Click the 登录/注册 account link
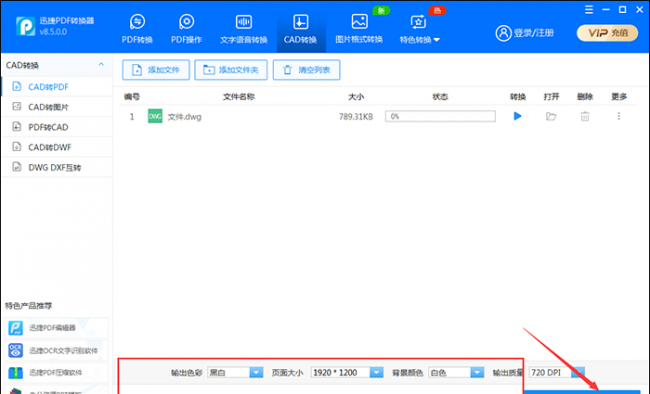Viewport: 650px width, 394px height. [525, 33]
